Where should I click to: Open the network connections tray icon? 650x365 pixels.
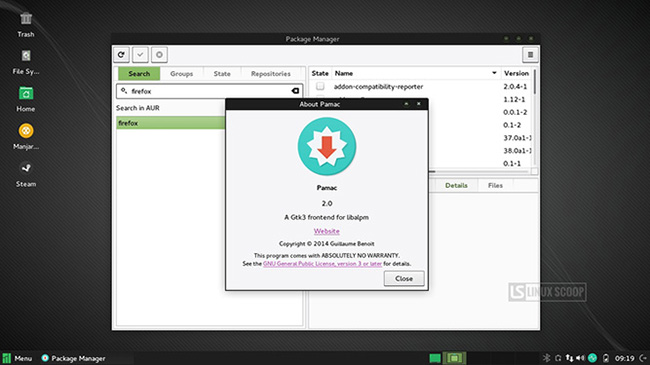[569, 358]
